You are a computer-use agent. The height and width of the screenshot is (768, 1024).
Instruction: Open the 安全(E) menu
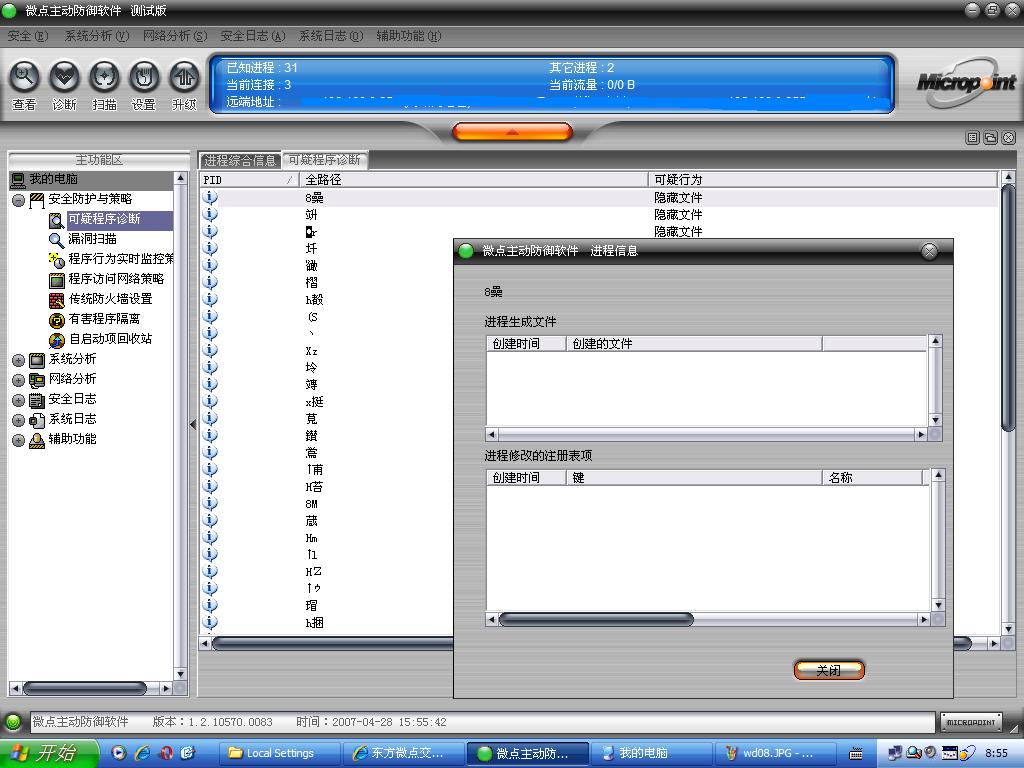(27, 36)
